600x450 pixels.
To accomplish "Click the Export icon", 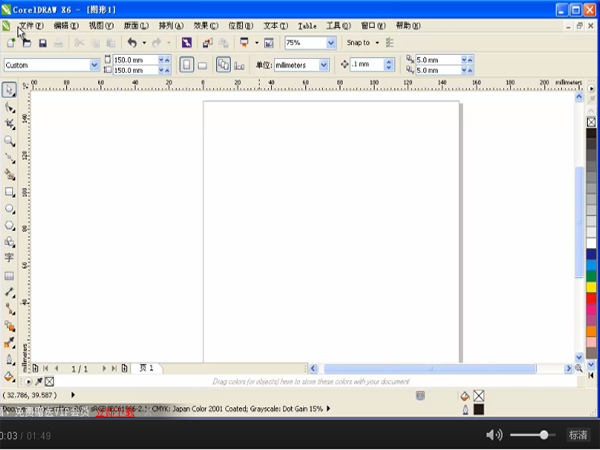I will [223, 43].
